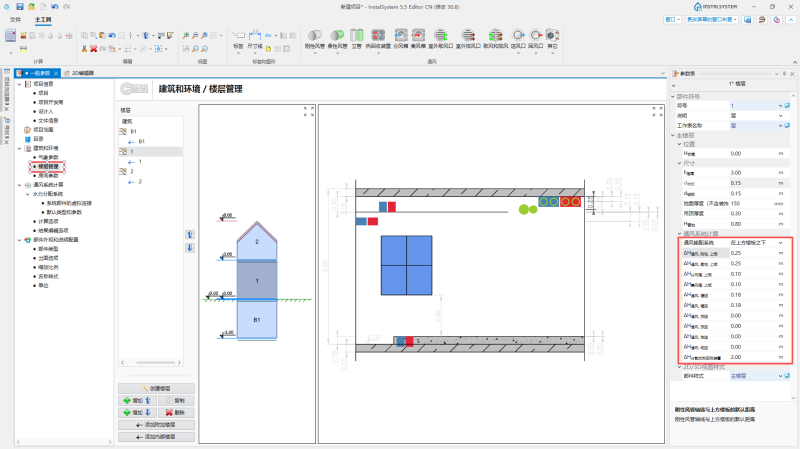Collapse the 部件外观 configuration tree node
Screen dimensions: 800x449
19,240
